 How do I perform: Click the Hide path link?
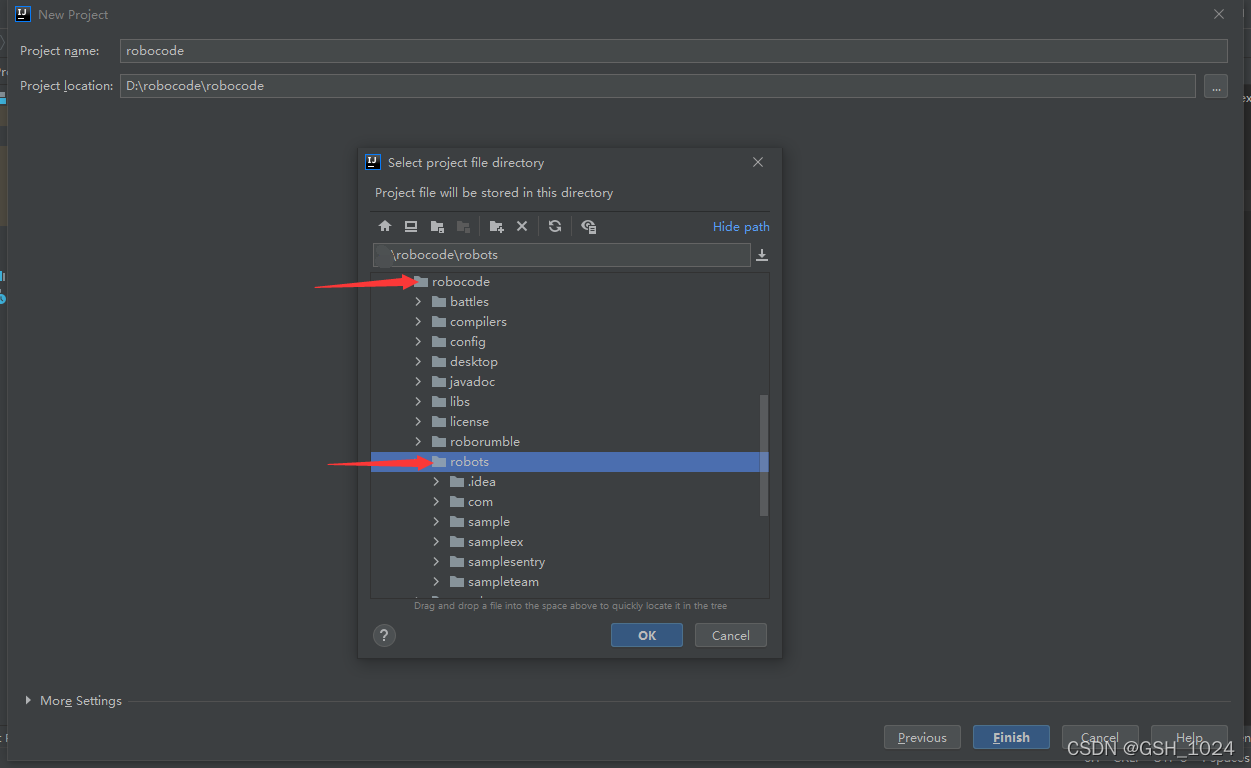(741, 227)
